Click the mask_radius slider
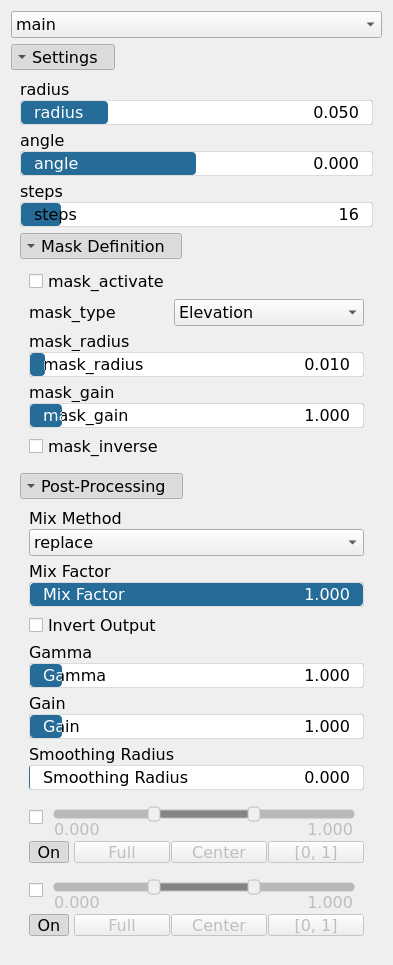Image resolution: width=393 pixels, height=965 pixels. click(x=196, y=364)
